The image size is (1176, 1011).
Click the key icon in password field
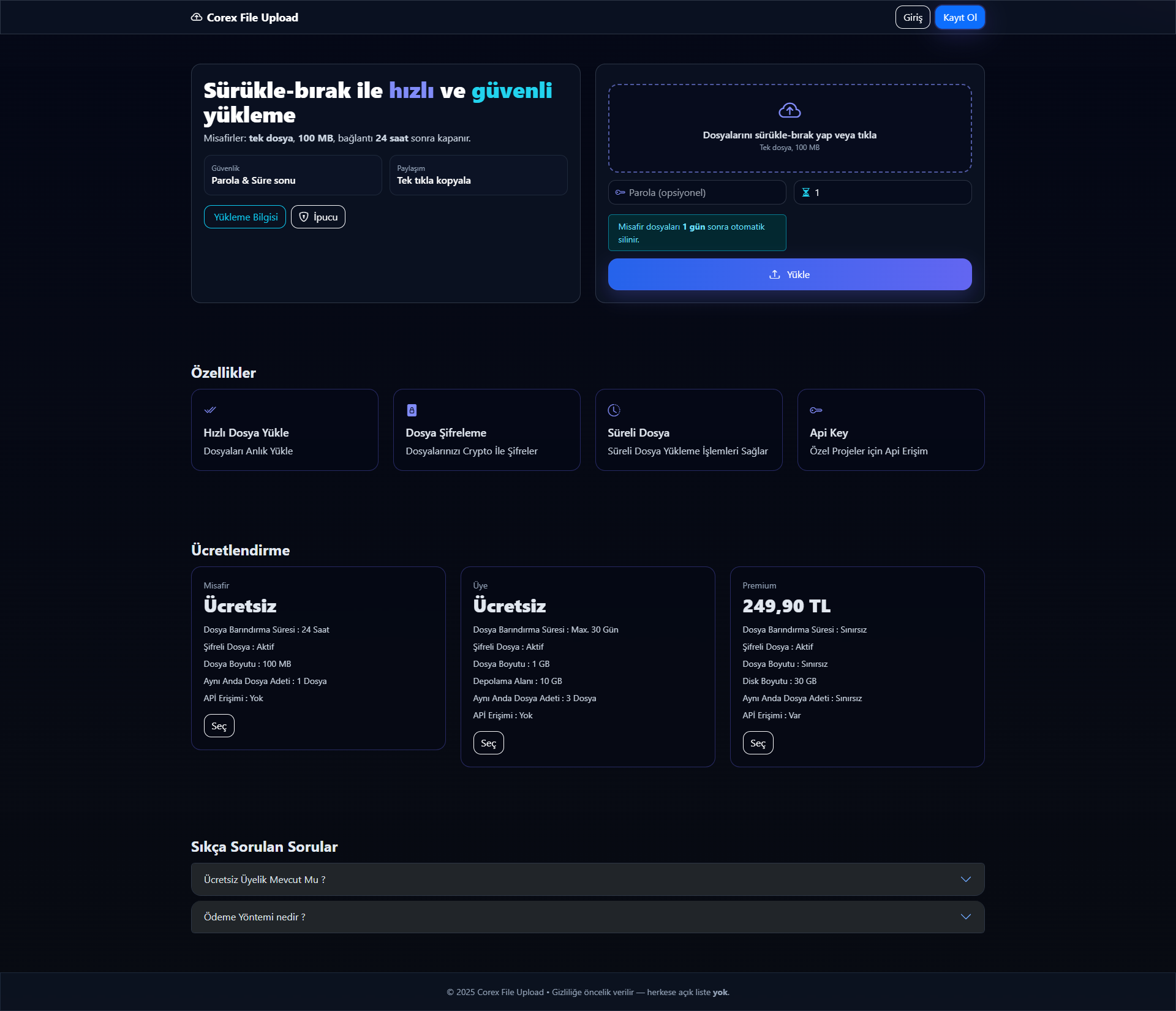620,192
